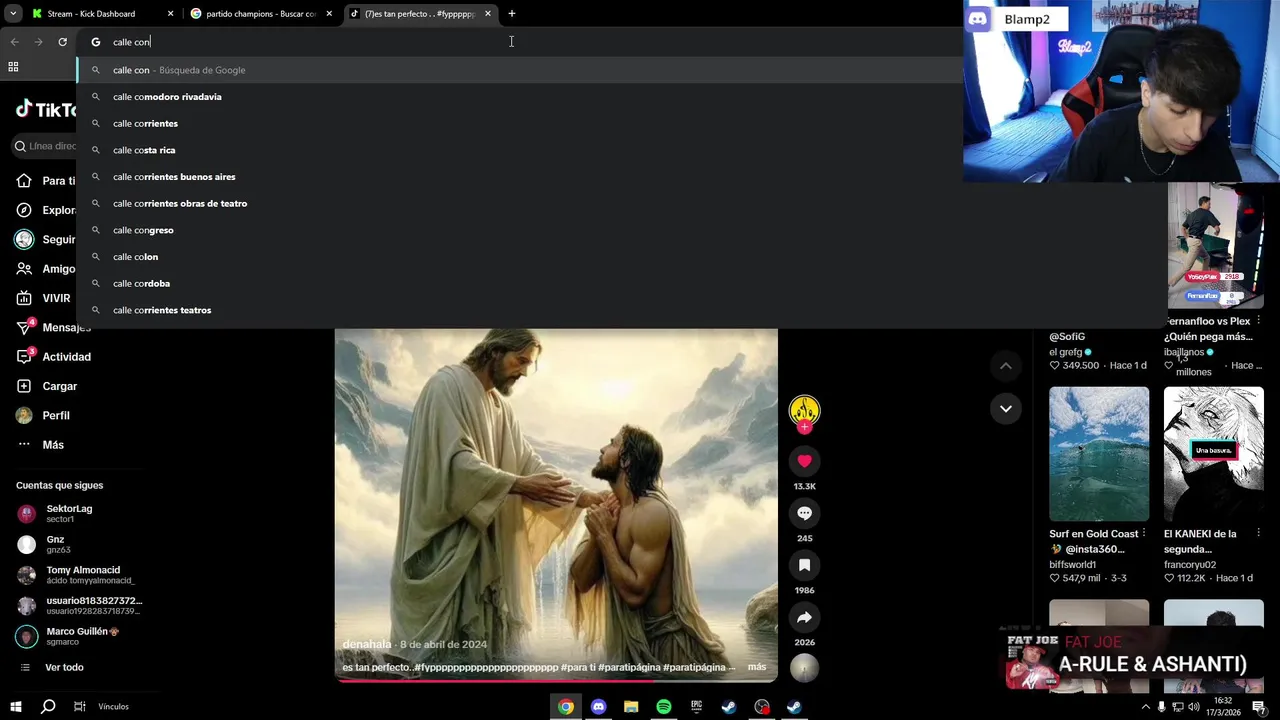1280x720 pixels.
Task: Open Cargar upload icon
Action: pyautogui.click(x=24, y=386)
